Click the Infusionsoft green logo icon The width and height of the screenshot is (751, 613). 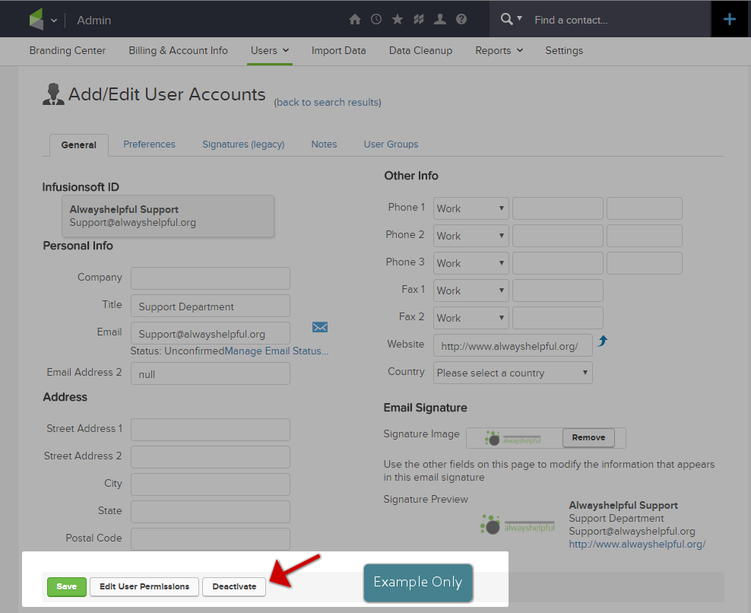pyautogui.click(x=36, y=19)
